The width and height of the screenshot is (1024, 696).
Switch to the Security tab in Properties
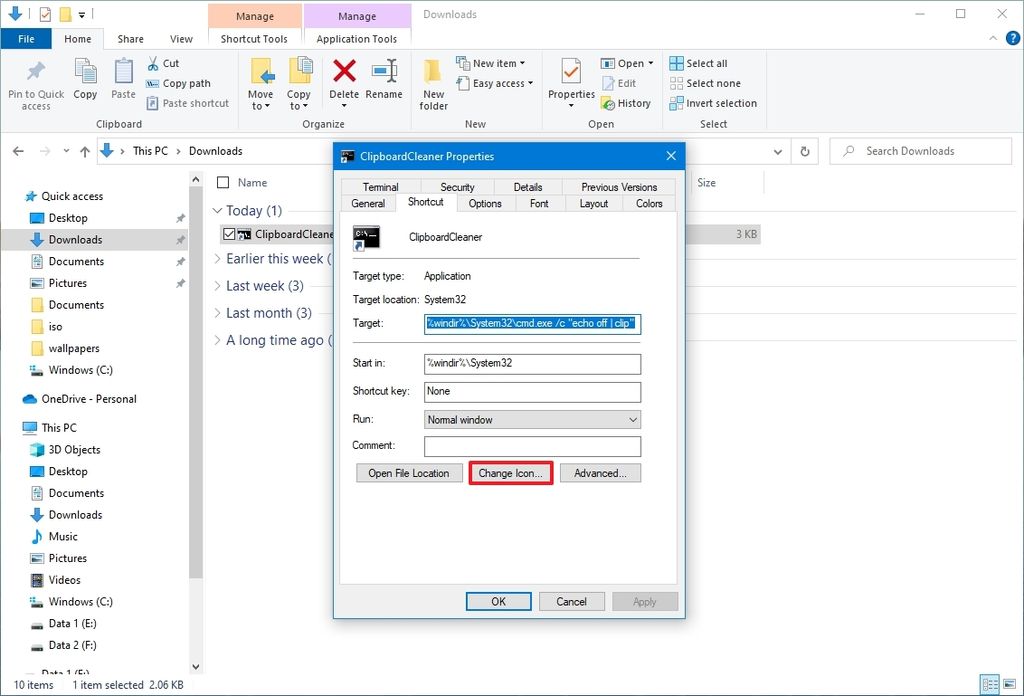[457, 186]
